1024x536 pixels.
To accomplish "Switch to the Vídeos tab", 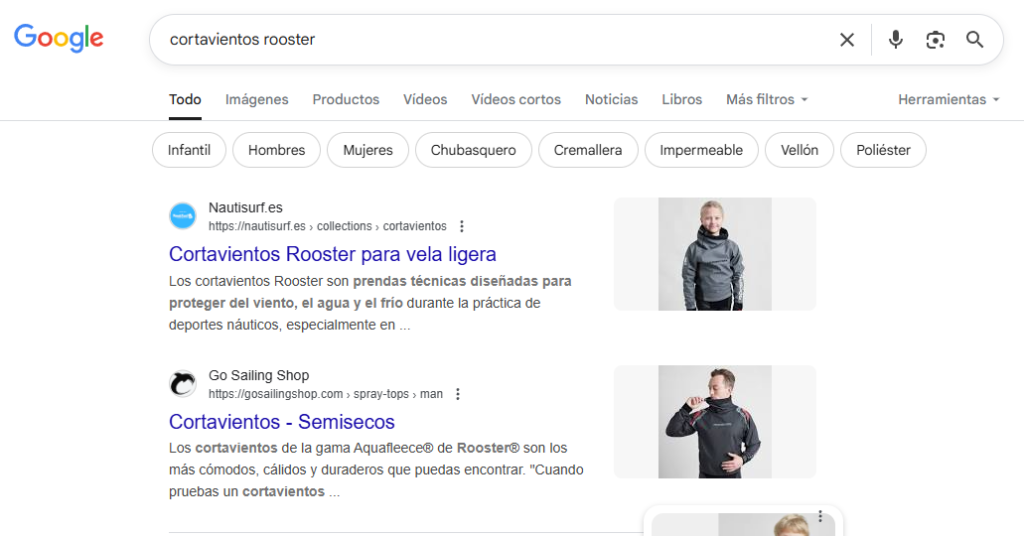I will pyautogui.click(x=425, y=100).
